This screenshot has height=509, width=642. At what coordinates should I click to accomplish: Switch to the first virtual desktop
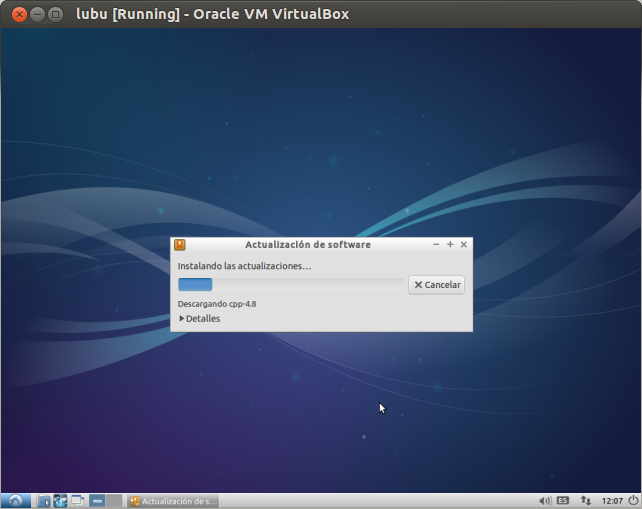pyautogui.click(x=97, y=501)
